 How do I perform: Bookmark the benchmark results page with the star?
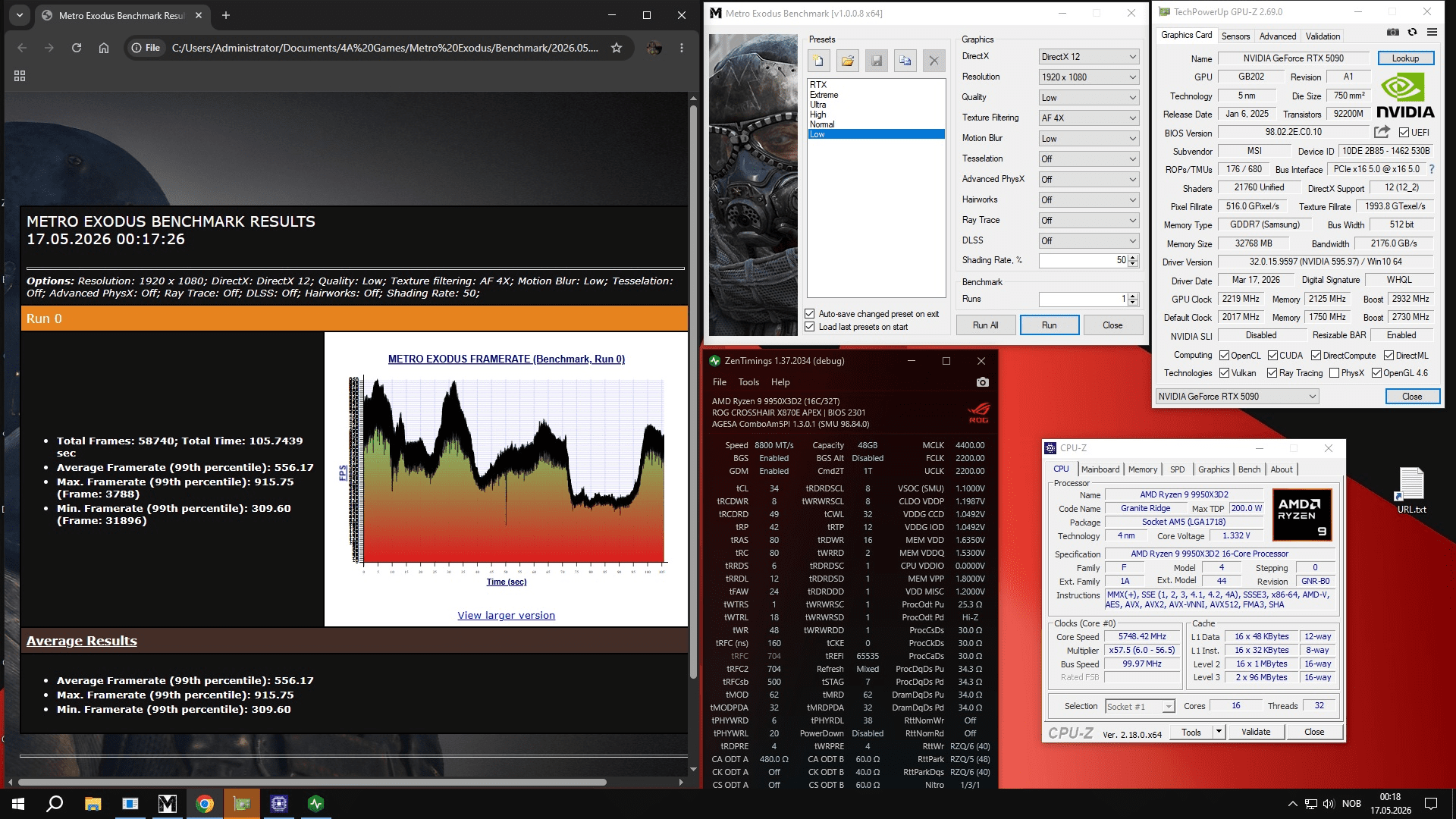click(617, 48)
